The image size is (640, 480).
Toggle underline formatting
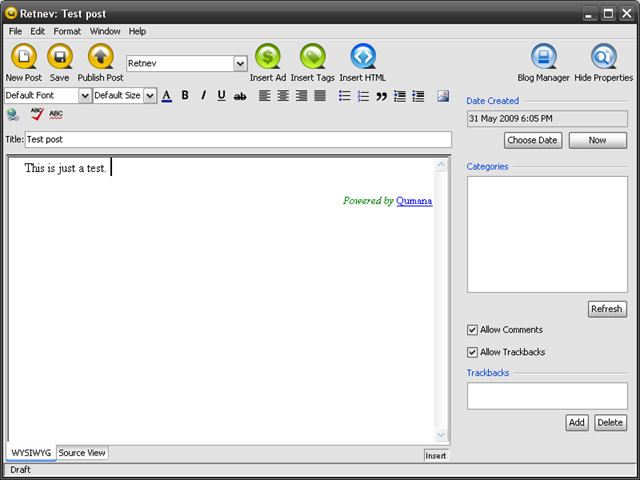pos(221,96)
